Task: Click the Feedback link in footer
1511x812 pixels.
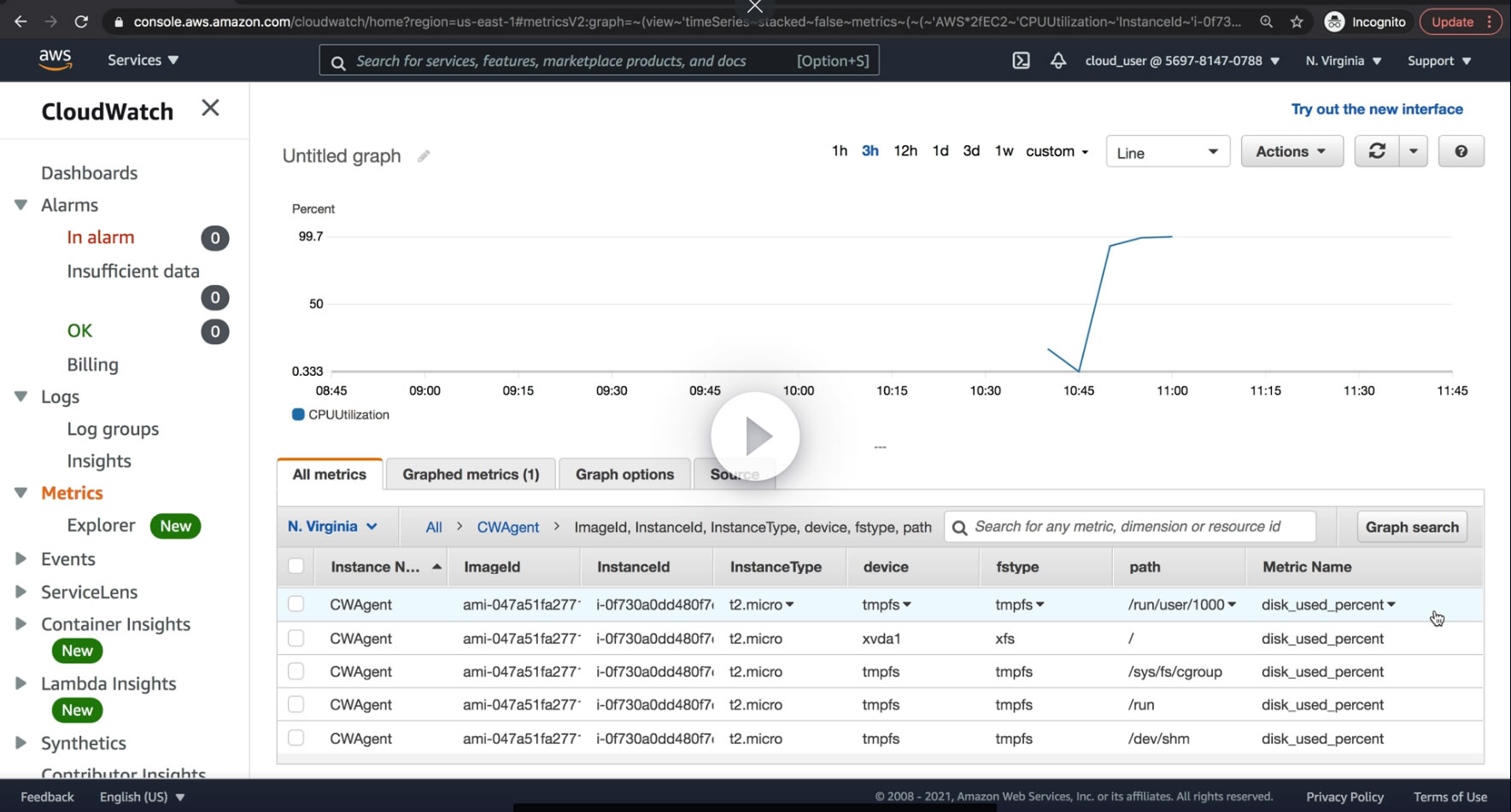Action: pyautogui.click(x=48, y=797)
